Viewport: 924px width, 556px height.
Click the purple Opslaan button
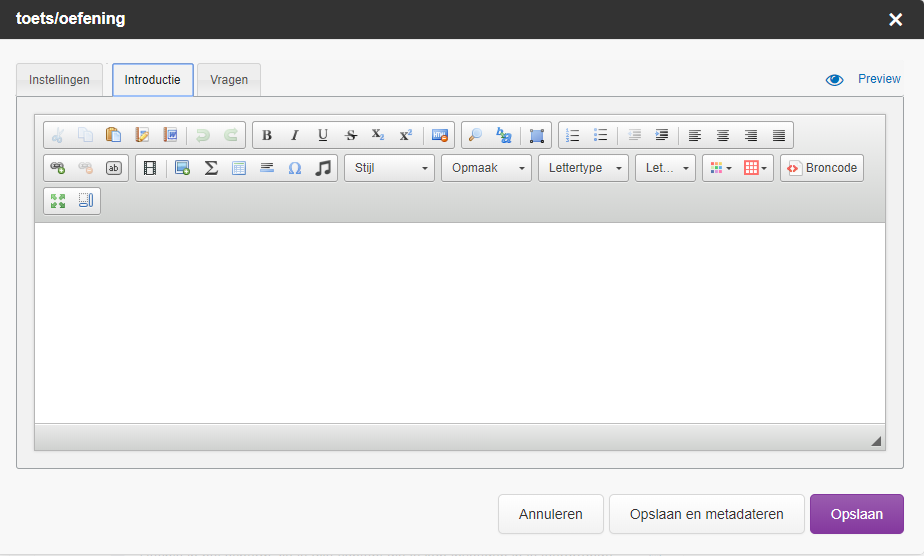[x=856, y=514]
